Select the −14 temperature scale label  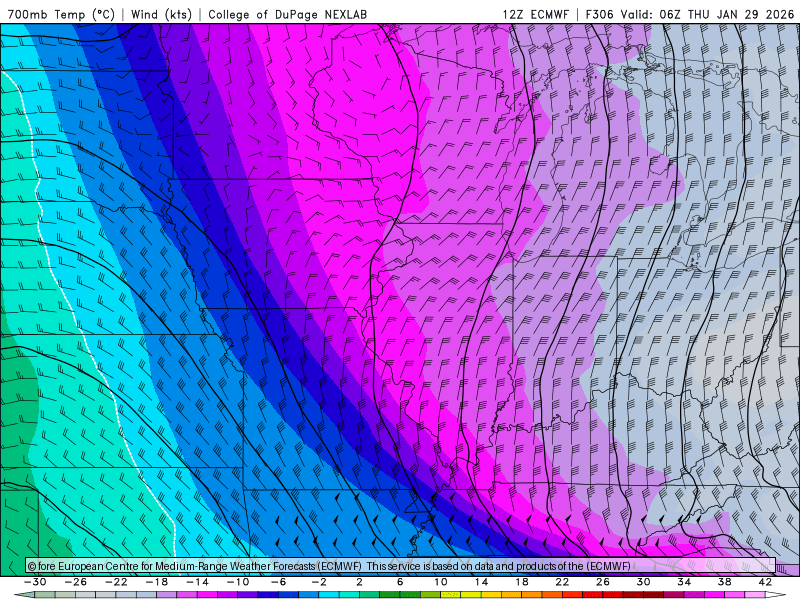[197, 582]
